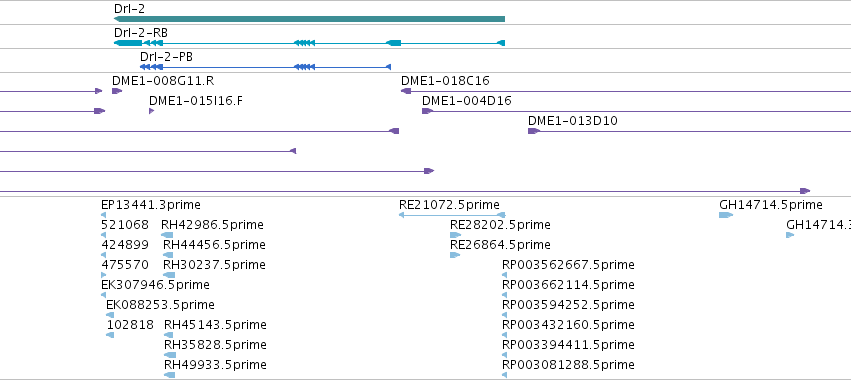Image resolution: width=851 pixels, height=380 pixels.
Task: Click the Drl-2-RB transcript label
Action: point(141,33)
